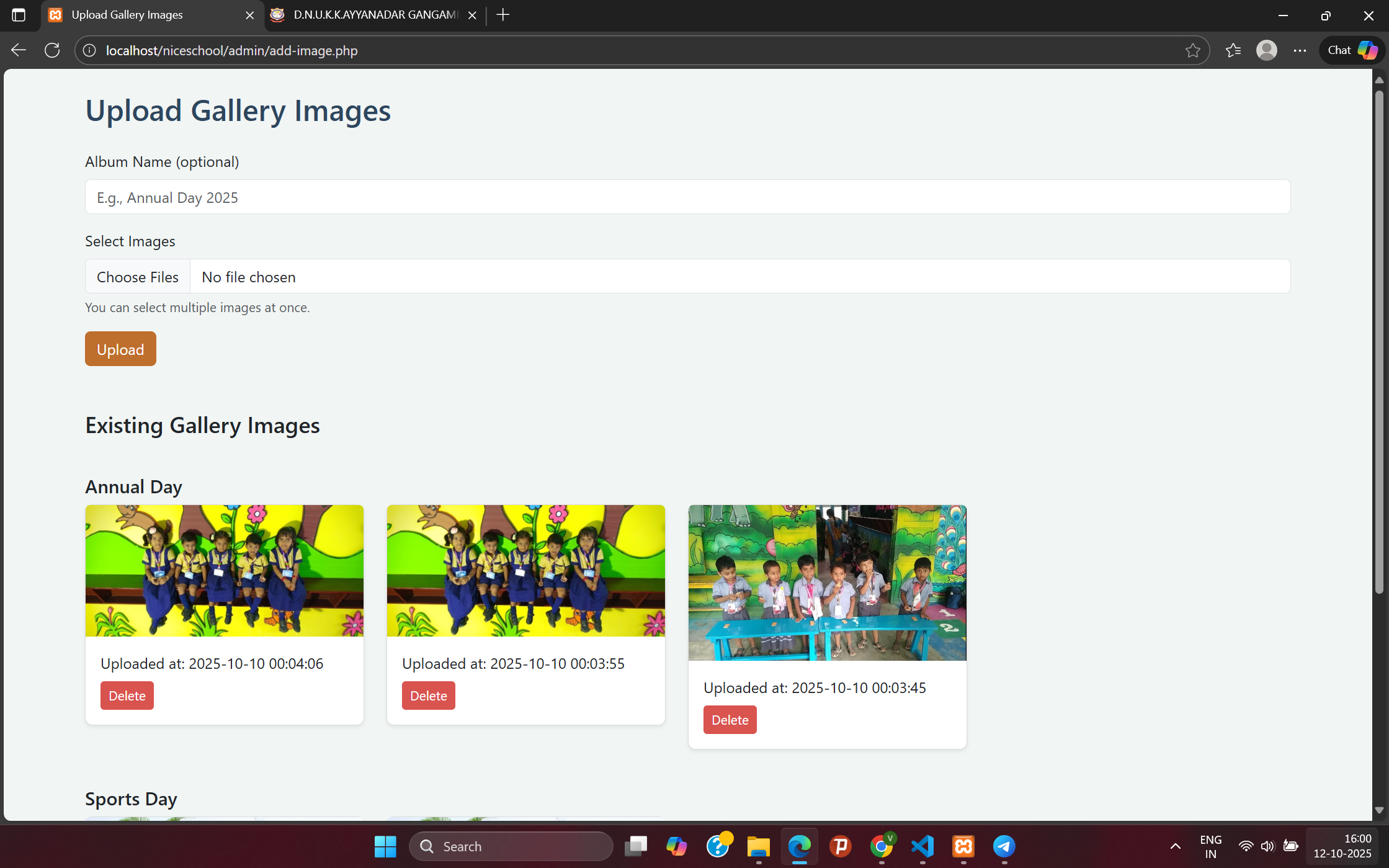Screen dimensions: 1389x868
Task: Click the browser refresh icon
Action: [52, 50]
